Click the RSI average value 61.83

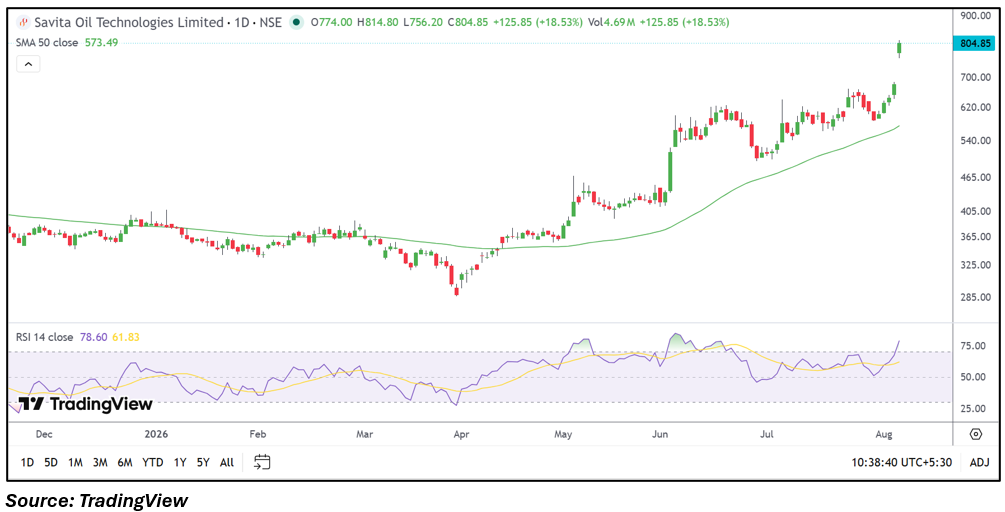[x=127, y=336]
